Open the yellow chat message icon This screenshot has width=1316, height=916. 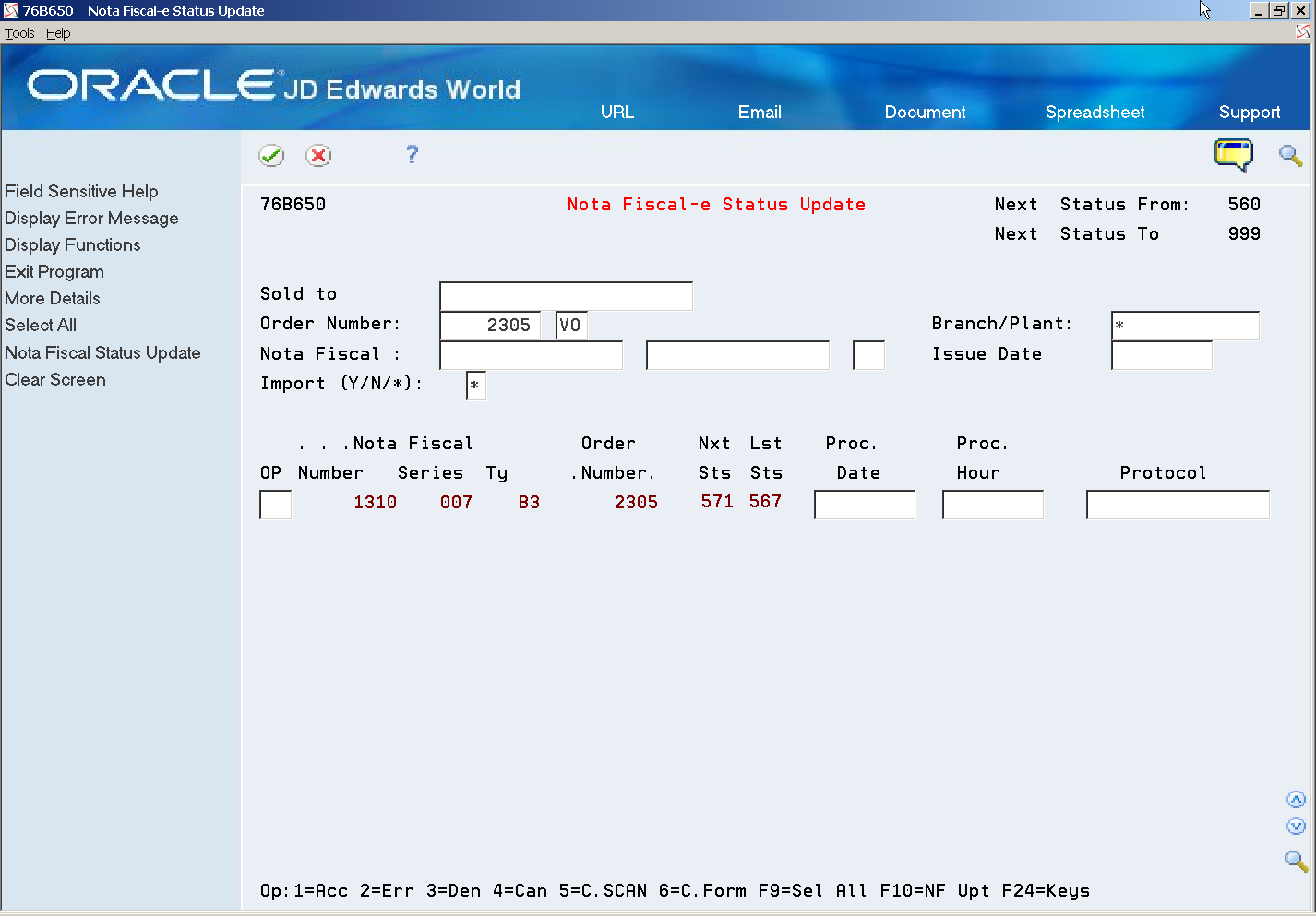[x=1233, y=155]
